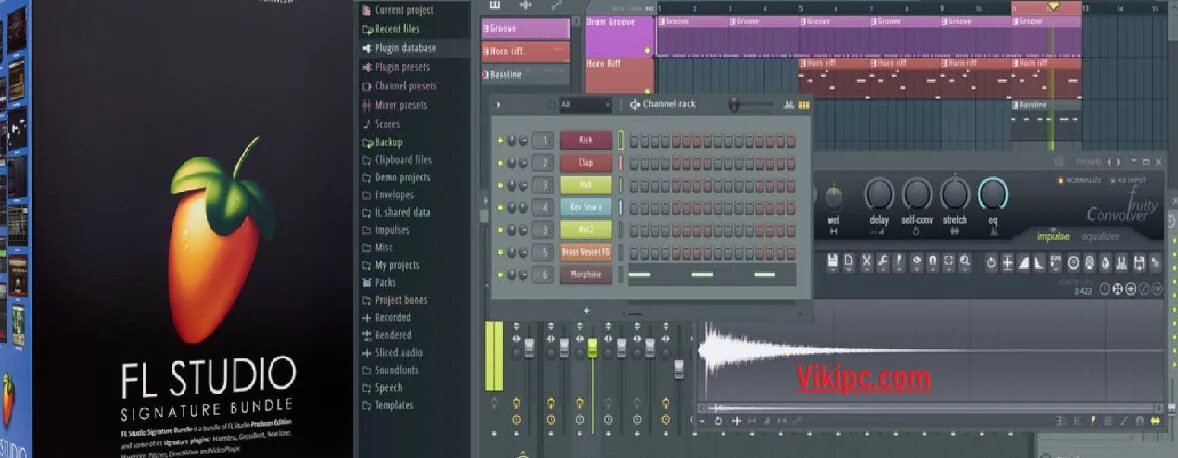
Task: Open the Envelopes folder
Action: point(388,195)
